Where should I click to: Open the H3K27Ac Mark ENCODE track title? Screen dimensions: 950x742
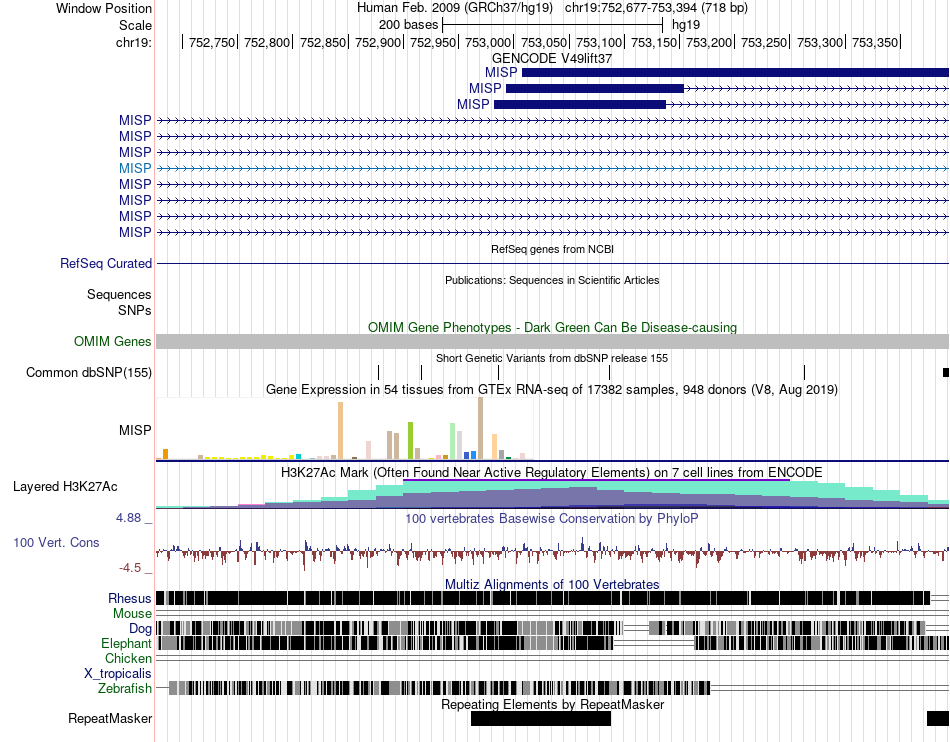click(552, 472)
